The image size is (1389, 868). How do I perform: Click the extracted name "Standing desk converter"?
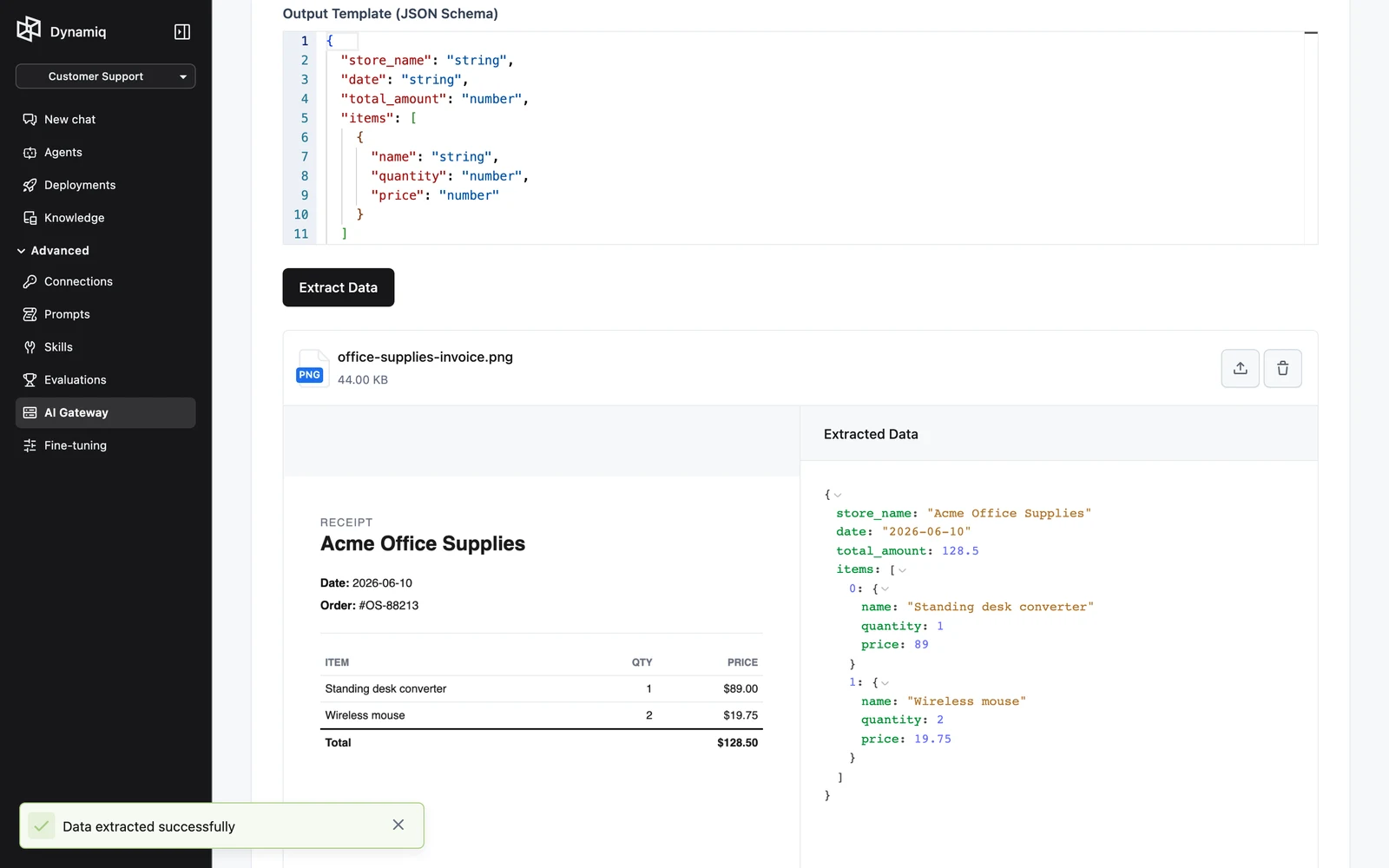(x=1000, y=608)
